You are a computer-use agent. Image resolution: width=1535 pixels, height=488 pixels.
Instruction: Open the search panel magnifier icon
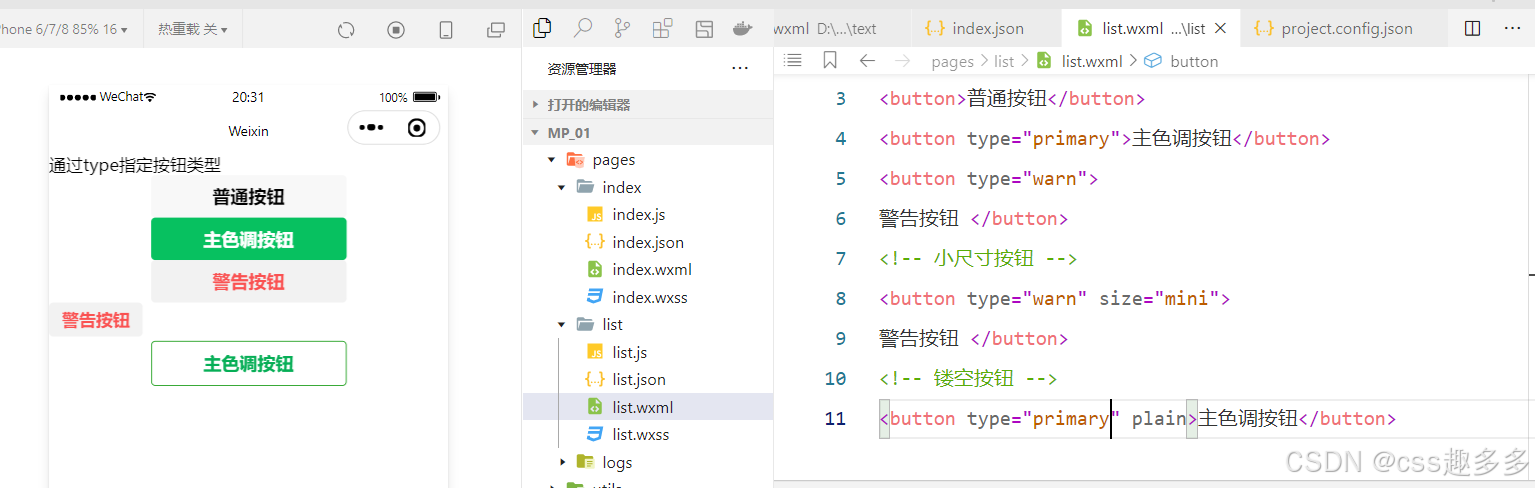pyautogui.click(x=582, y=28)
